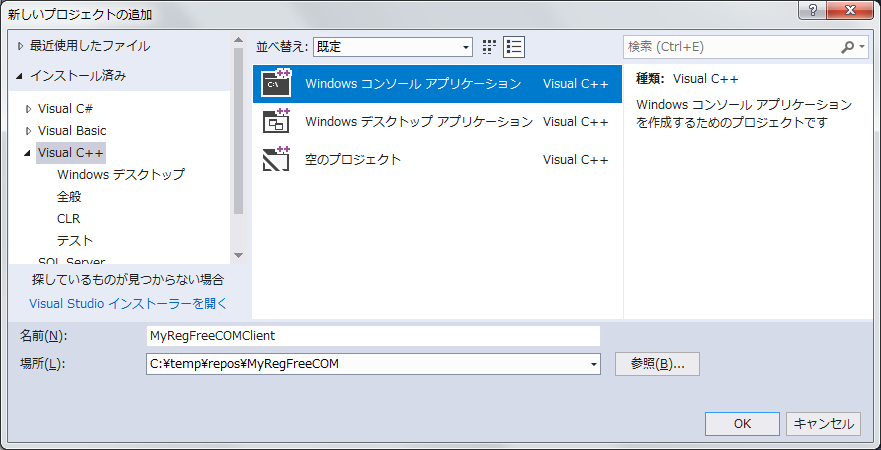The image size is (881, 450).
Task: Select Windows デスクトップ under Visual C++
Action: coord(121,175)
